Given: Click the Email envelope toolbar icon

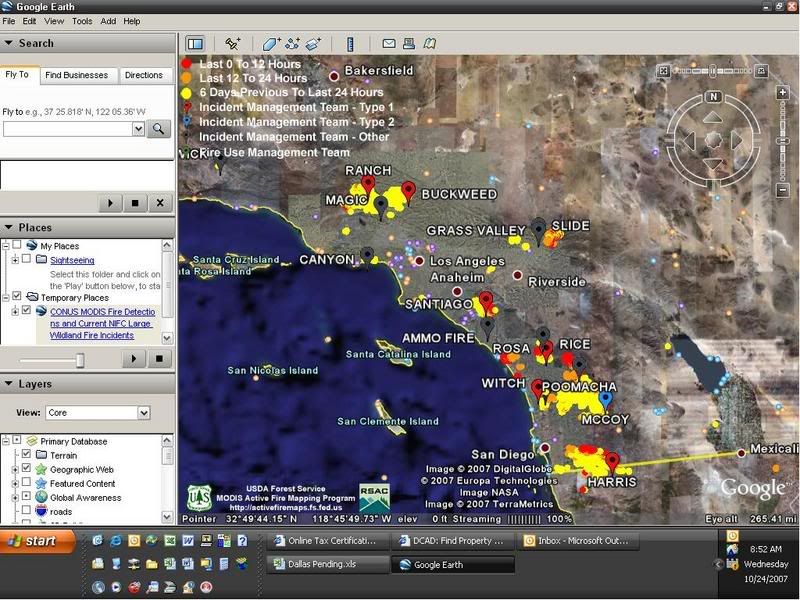Looking at the screenshot, I should tap(389, 44).
